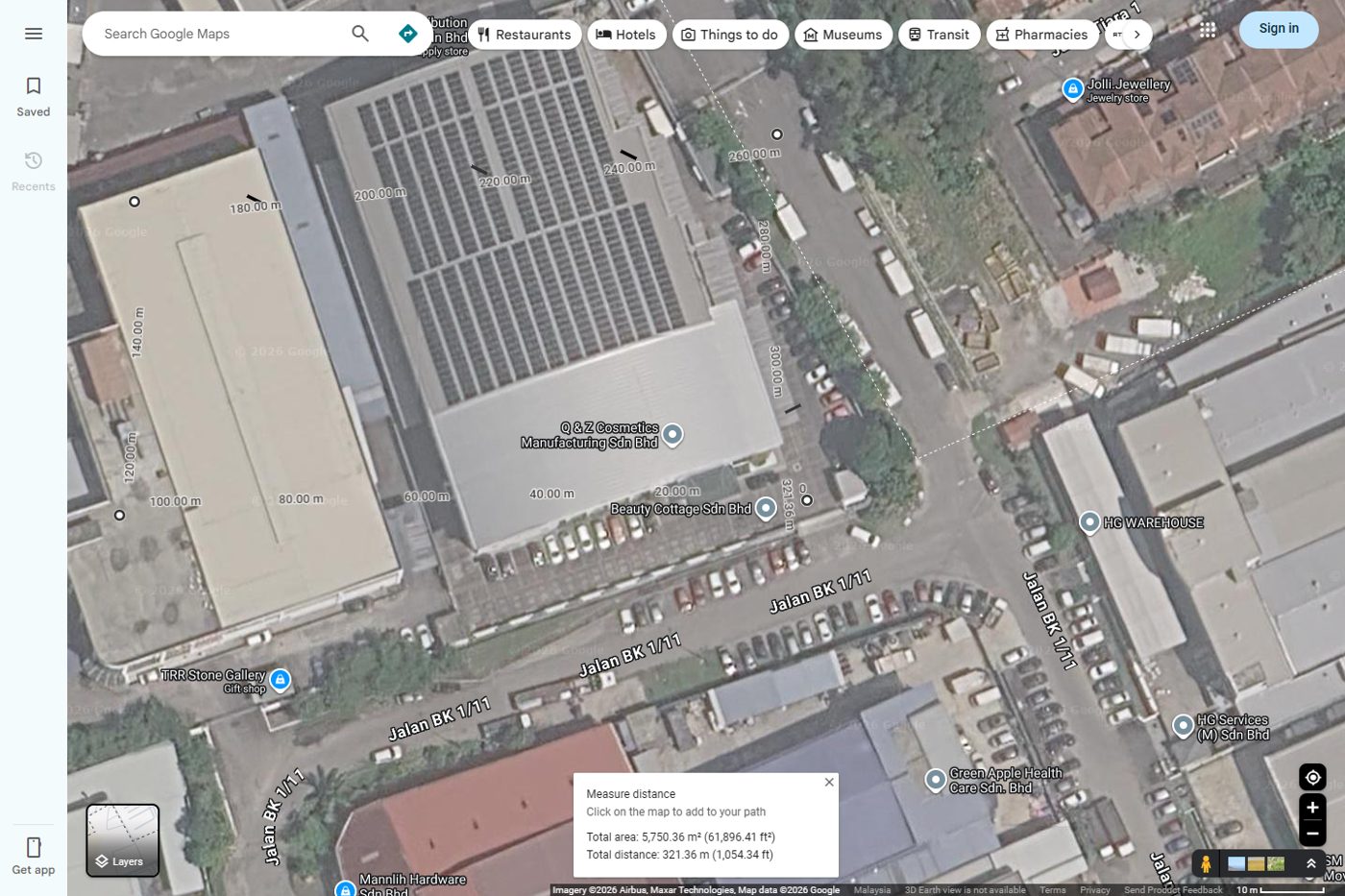Show more category chips with right arrow

click(x=1137, y=35)
